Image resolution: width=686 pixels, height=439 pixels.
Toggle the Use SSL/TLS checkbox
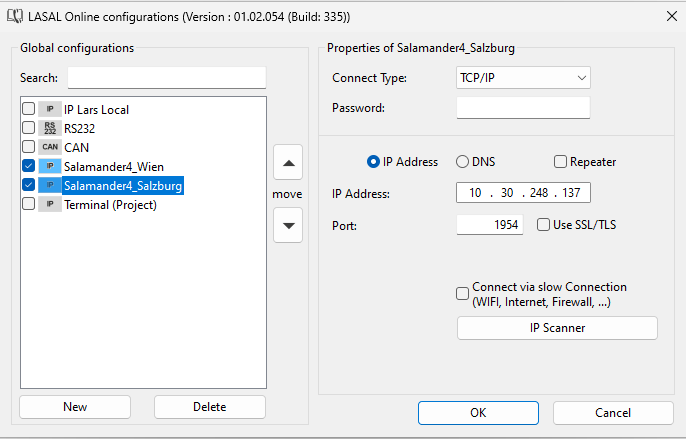tap(544, 225)
